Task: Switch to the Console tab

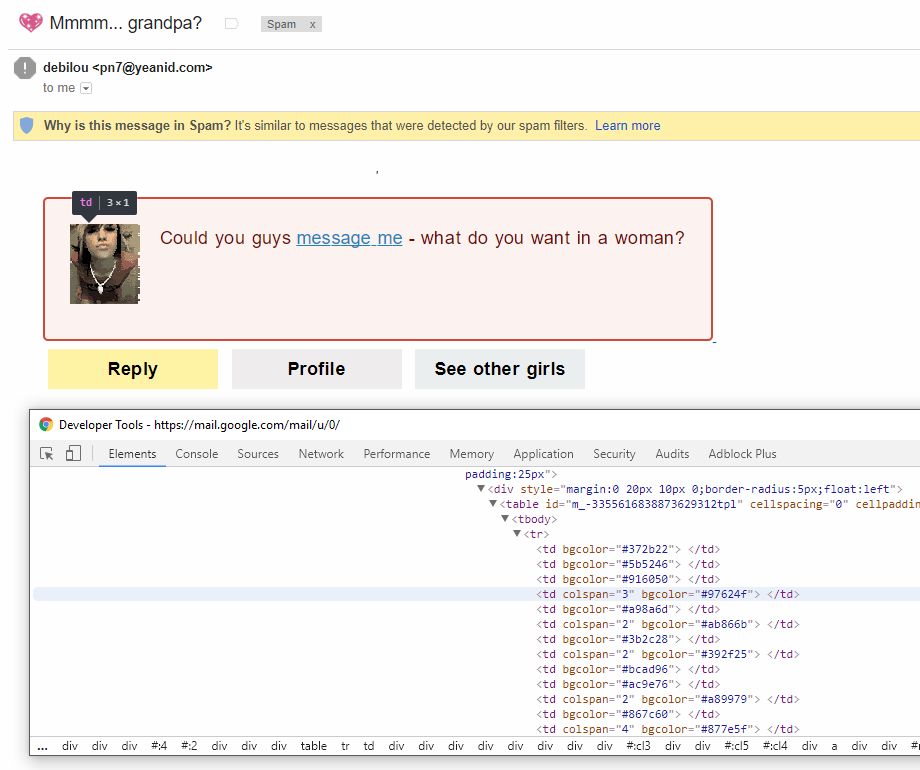Action: click(x=197, y=454)
